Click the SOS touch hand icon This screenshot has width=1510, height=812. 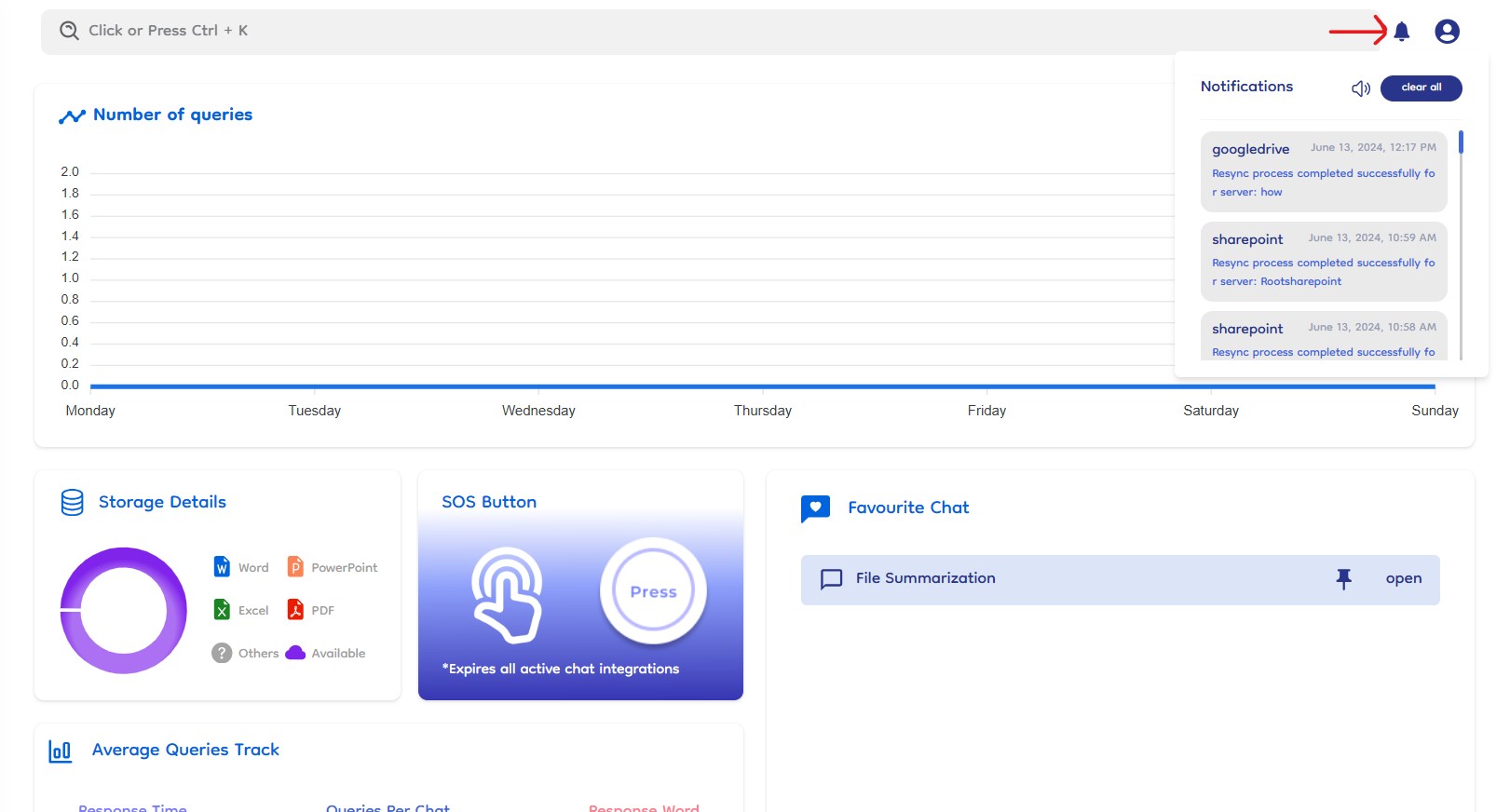coord(507,594)
